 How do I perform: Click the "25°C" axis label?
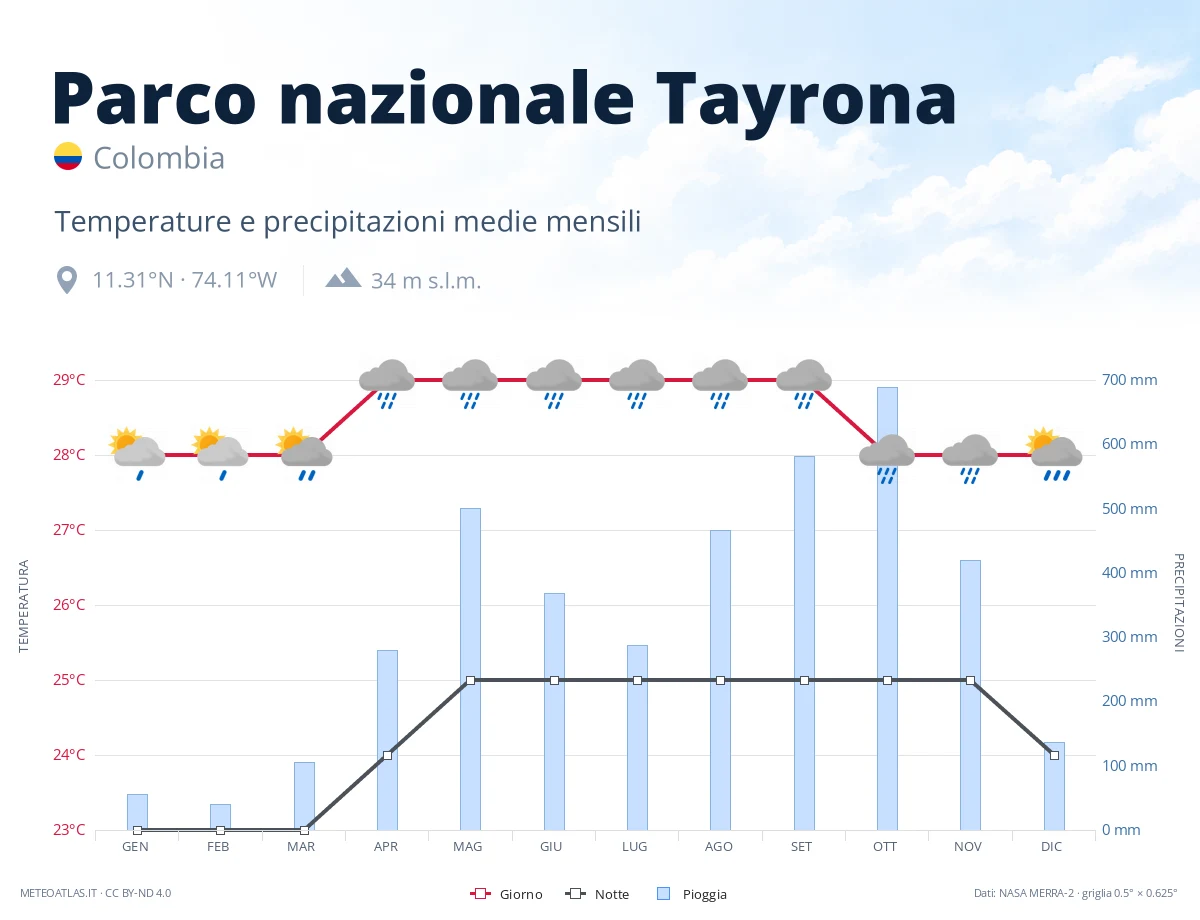(69, 680)
